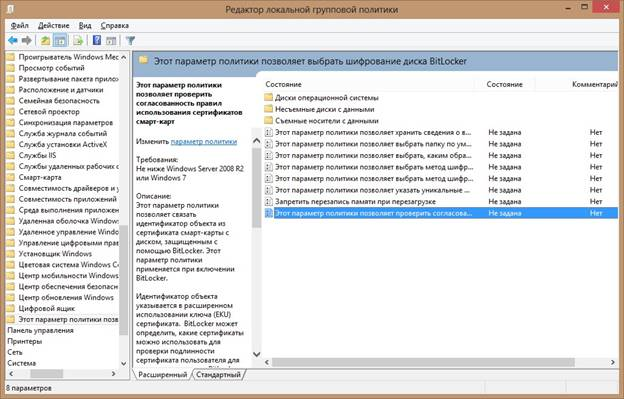Click the folder icon beside Просмотр событий
The width and height of the screenshot is (624, 399).
tap(11, 68)
